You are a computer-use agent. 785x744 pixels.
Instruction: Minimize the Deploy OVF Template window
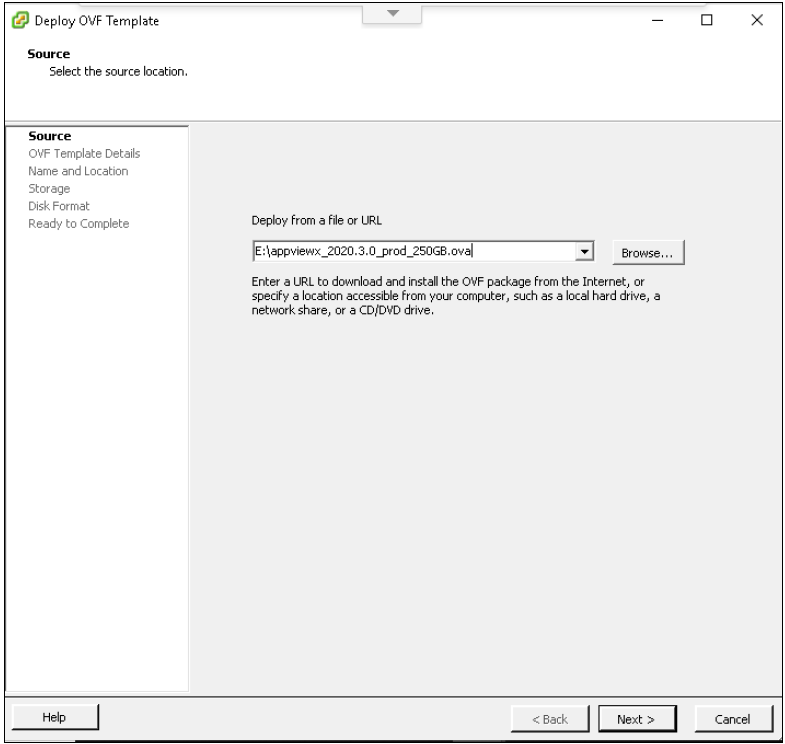tap(657, 20)
